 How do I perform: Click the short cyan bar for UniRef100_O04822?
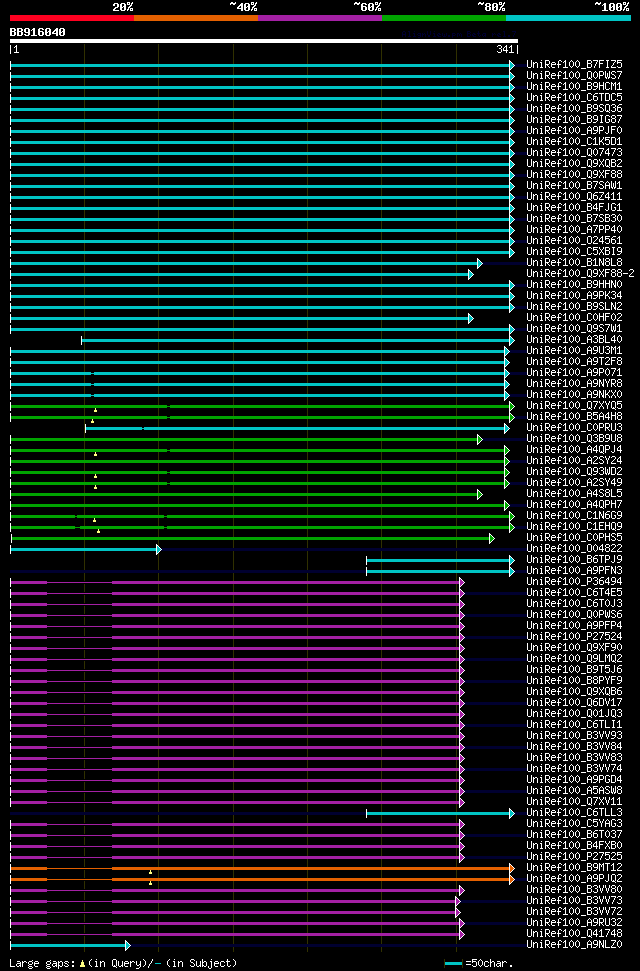(84, 549)
